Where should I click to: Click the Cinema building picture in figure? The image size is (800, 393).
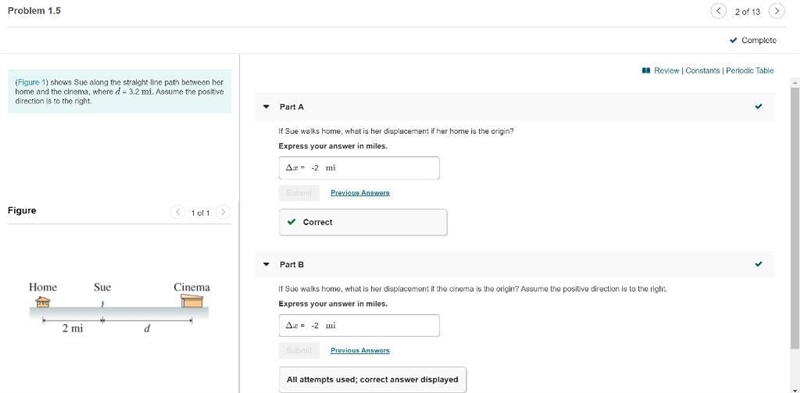[x=192, y=301]
